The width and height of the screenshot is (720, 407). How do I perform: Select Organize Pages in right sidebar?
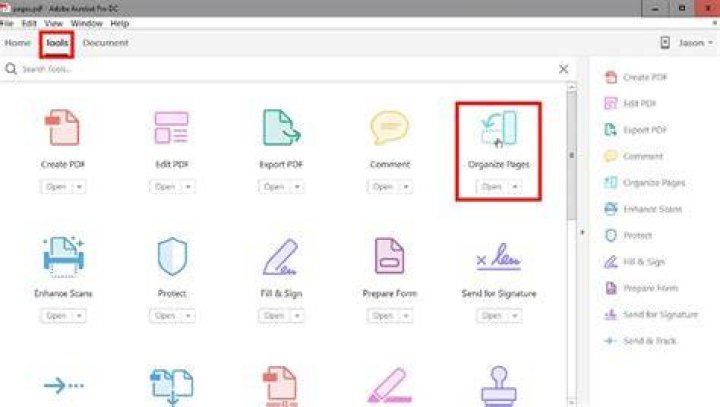pyautogui.click(x=645, y=183)
